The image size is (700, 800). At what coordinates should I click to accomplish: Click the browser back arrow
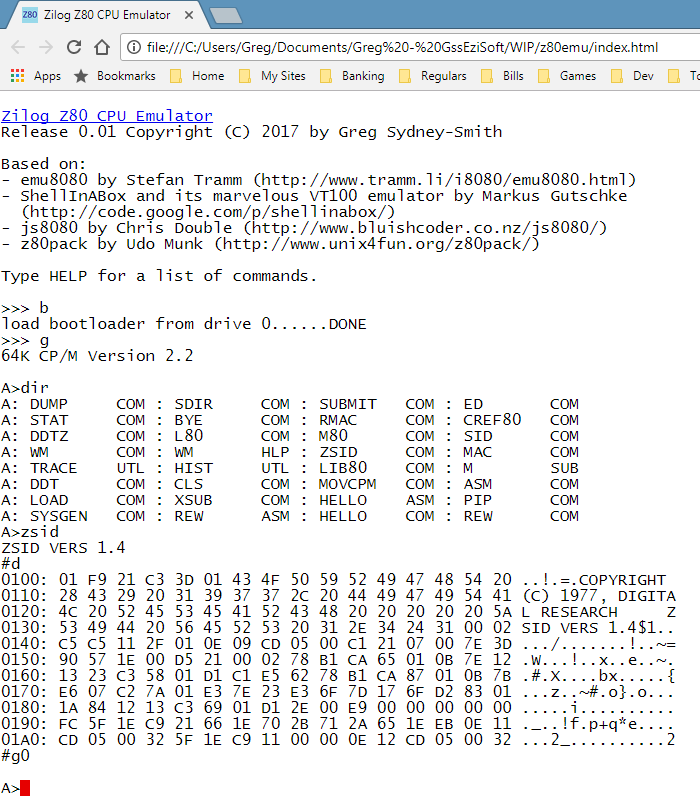point(18,47)
